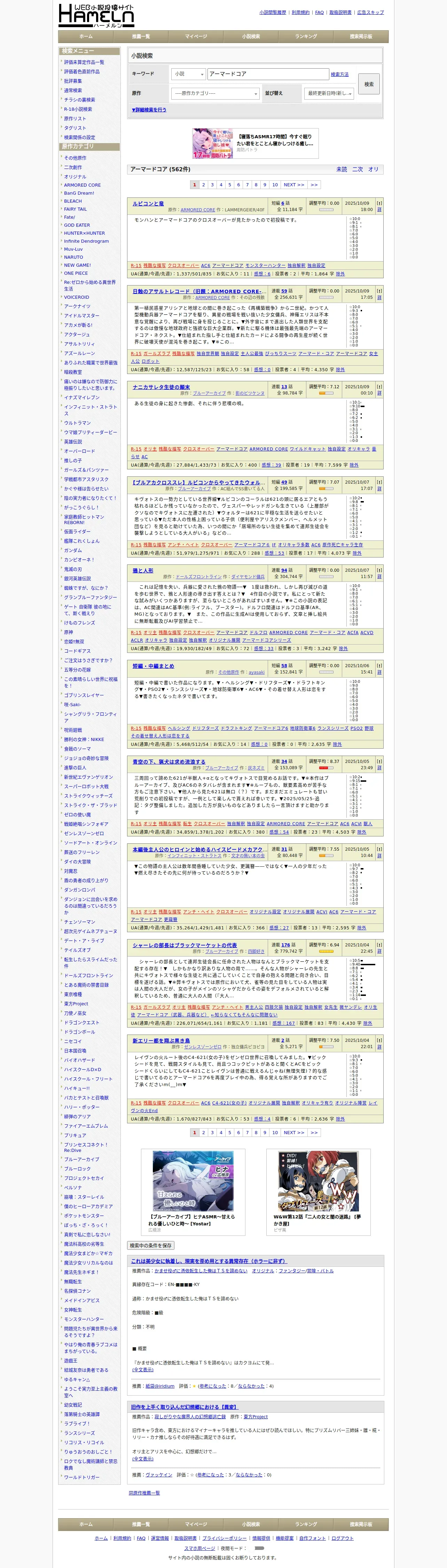Image resolution: width=447 pixels, height=1568 pixels.
Task: Expand 詳細検索を行う advanced search
Action: tap(149, 110)
